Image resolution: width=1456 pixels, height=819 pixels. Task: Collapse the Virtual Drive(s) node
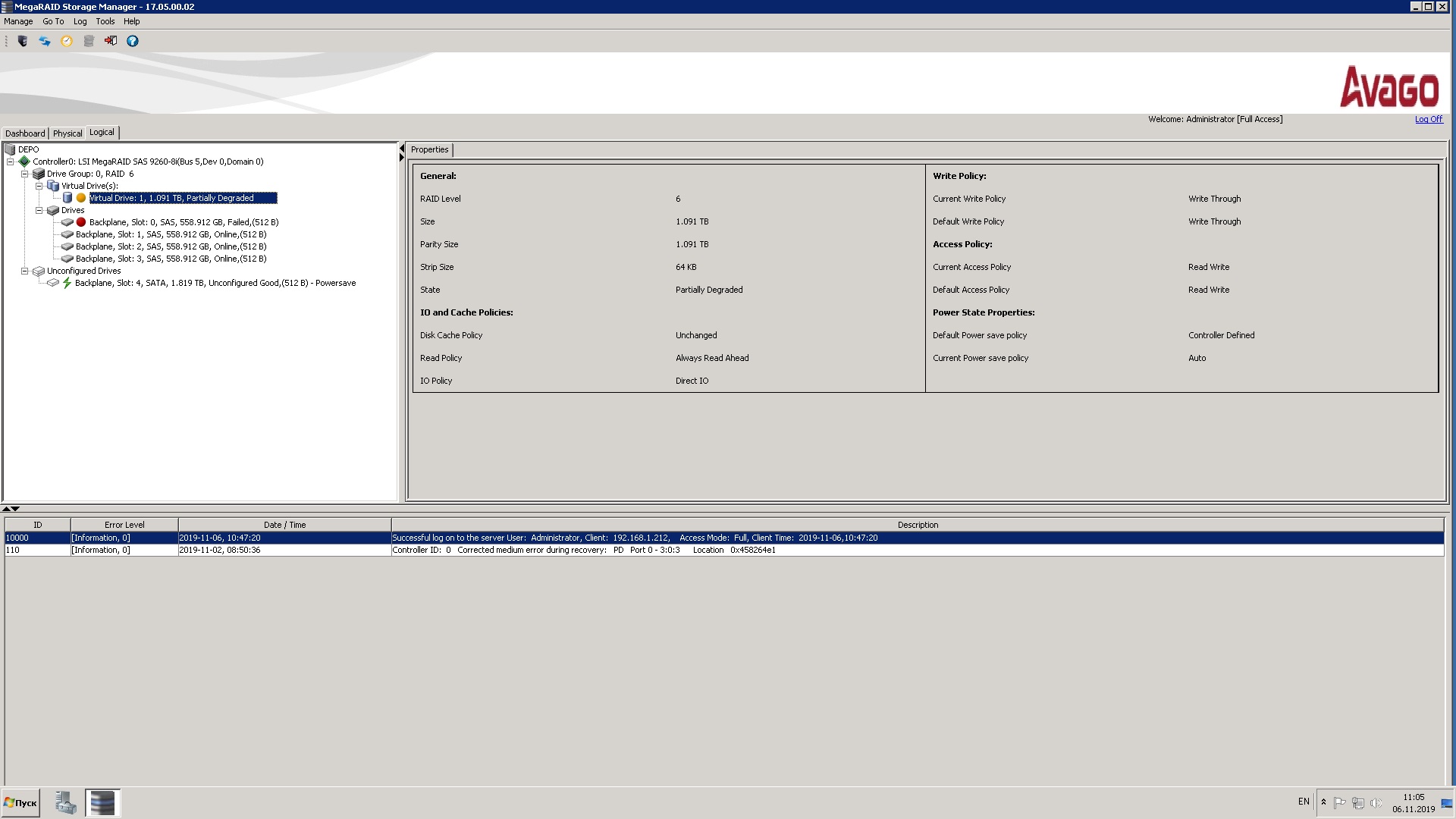click(x=39, y=186)
